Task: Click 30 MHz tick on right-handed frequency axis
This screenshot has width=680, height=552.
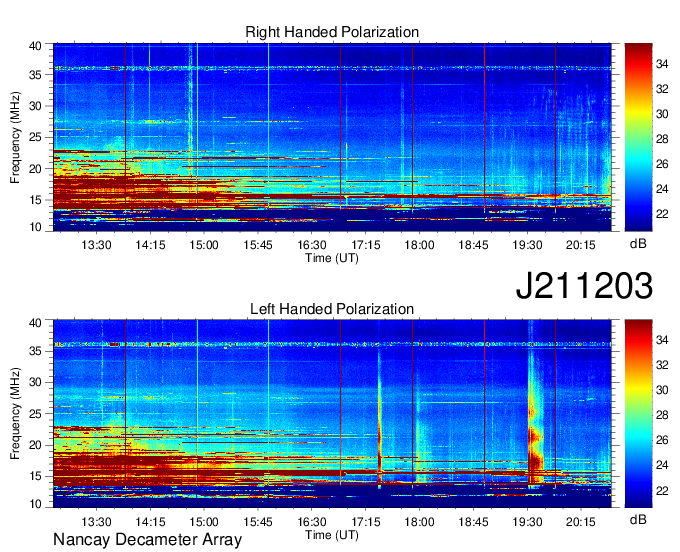Action: pos(35,106)
